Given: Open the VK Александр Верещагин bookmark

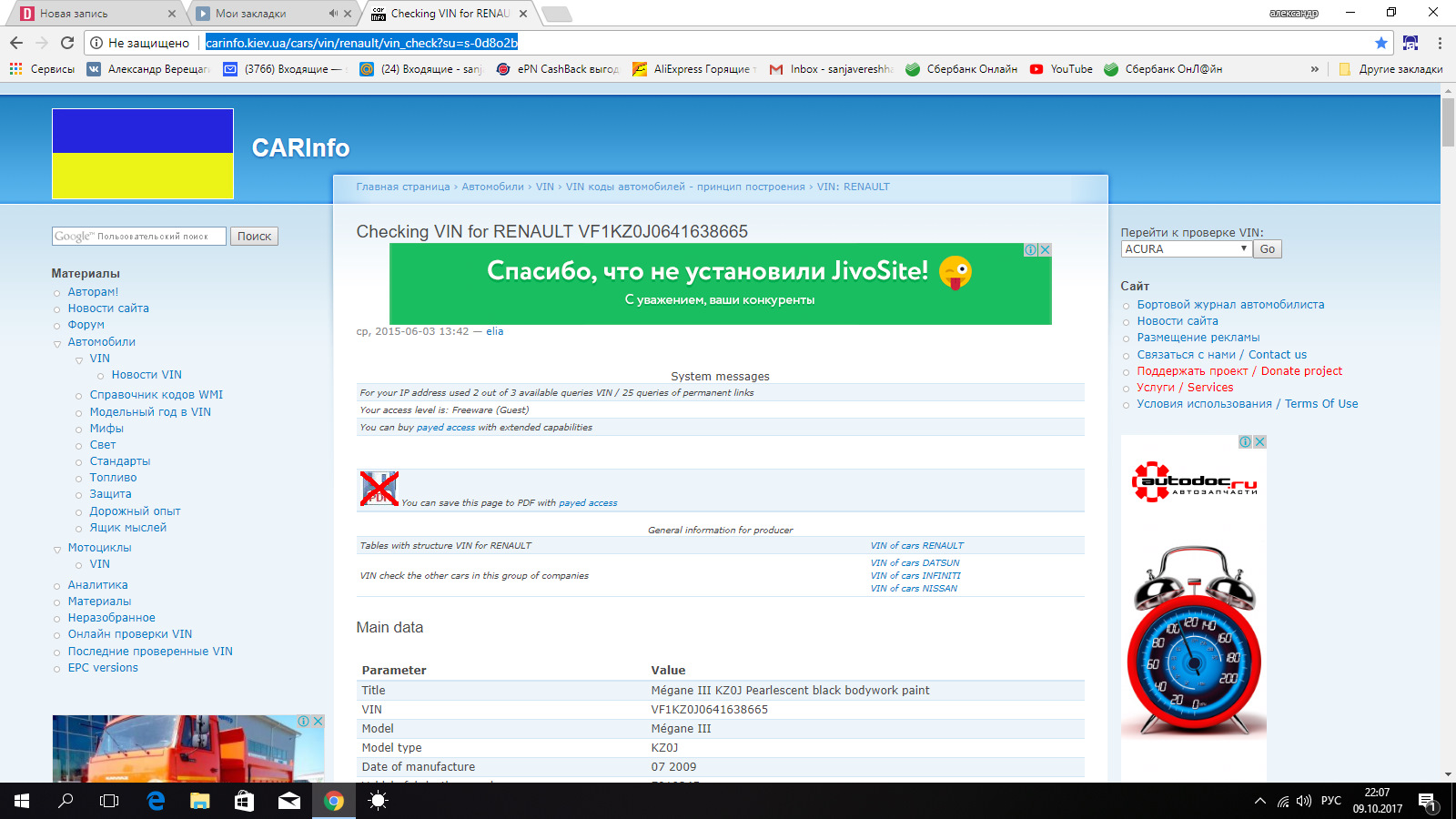Looking at the screenshot, I should click(x=148, y=69).
